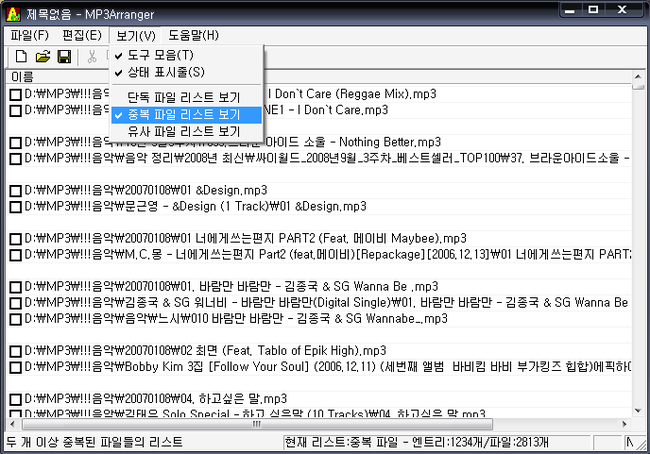Screen dimensions: 650x454
Task: Check the box for Nothing Better.mp3 row
Action: [x=16, y=143]
